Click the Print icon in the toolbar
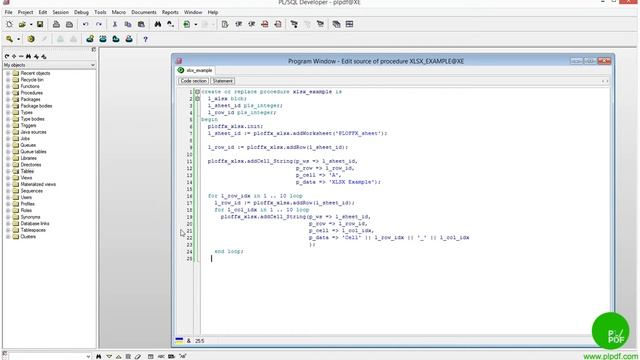 [56, 24]
